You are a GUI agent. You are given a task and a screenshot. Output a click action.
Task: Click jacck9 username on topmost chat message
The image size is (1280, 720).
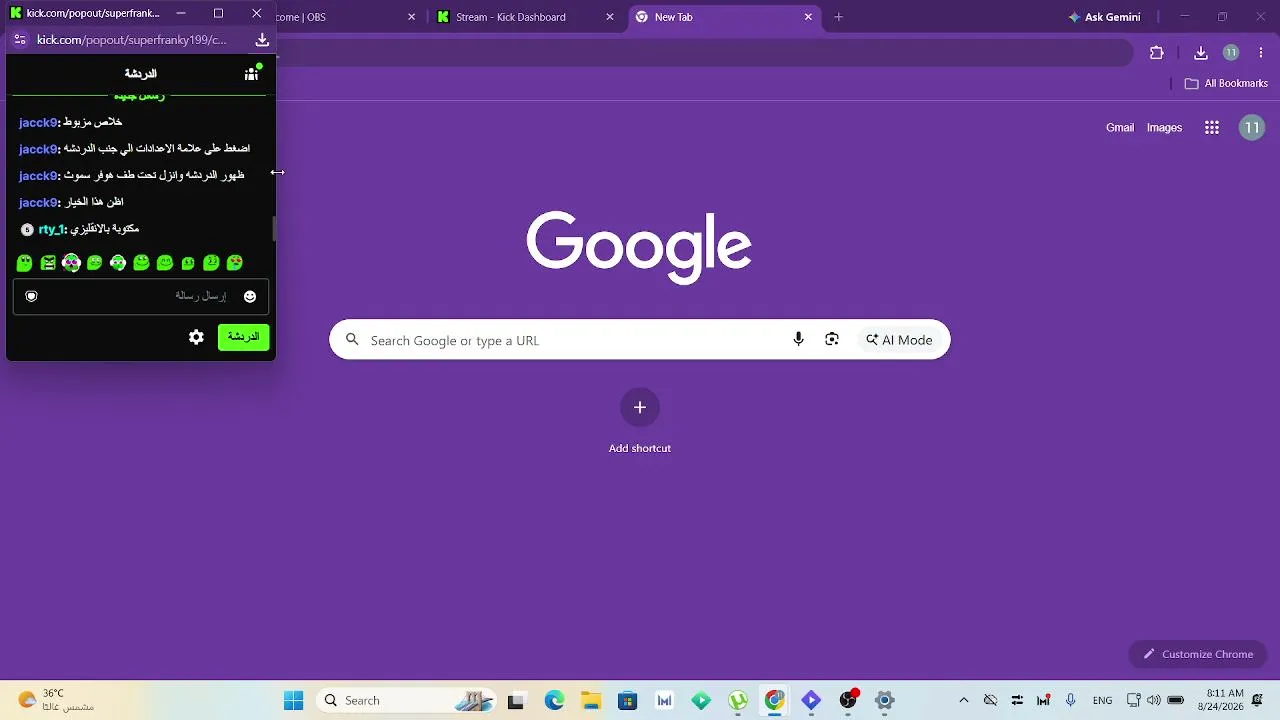pyautogui.click(x=38, y=122)
